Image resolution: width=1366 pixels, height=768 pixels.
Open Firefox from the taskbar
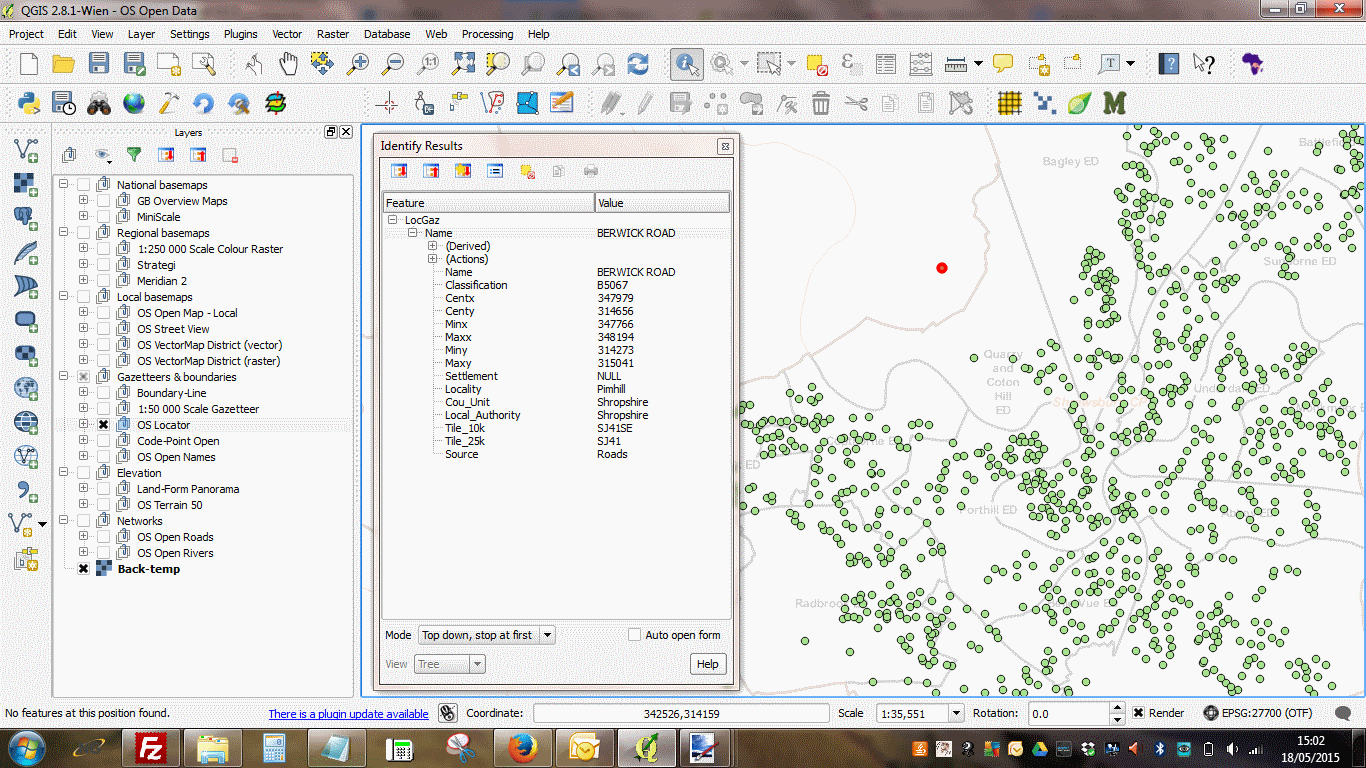523,748
